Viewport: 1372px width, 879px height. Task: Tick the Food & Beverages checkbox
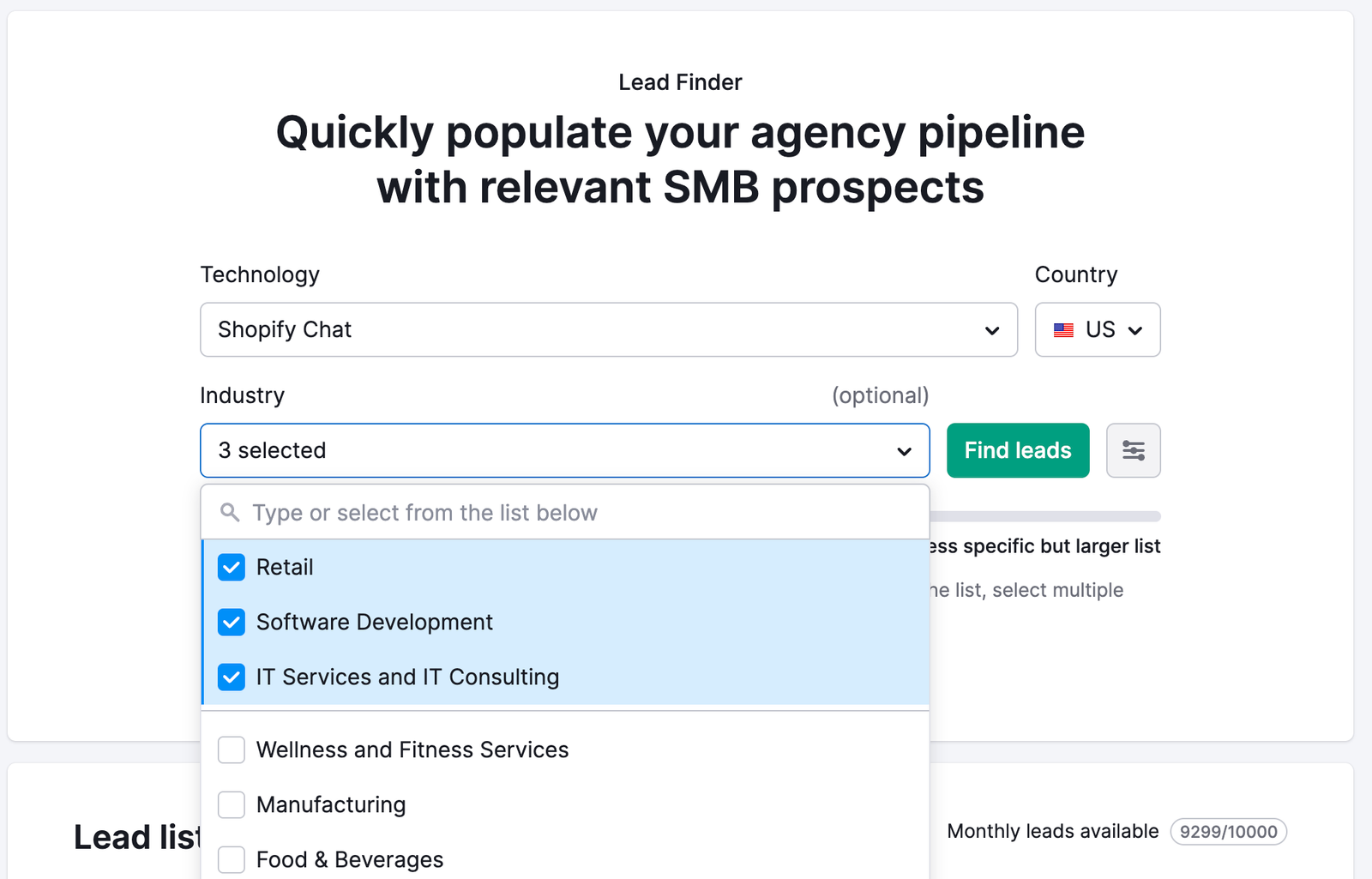click(x=232, y=859)
